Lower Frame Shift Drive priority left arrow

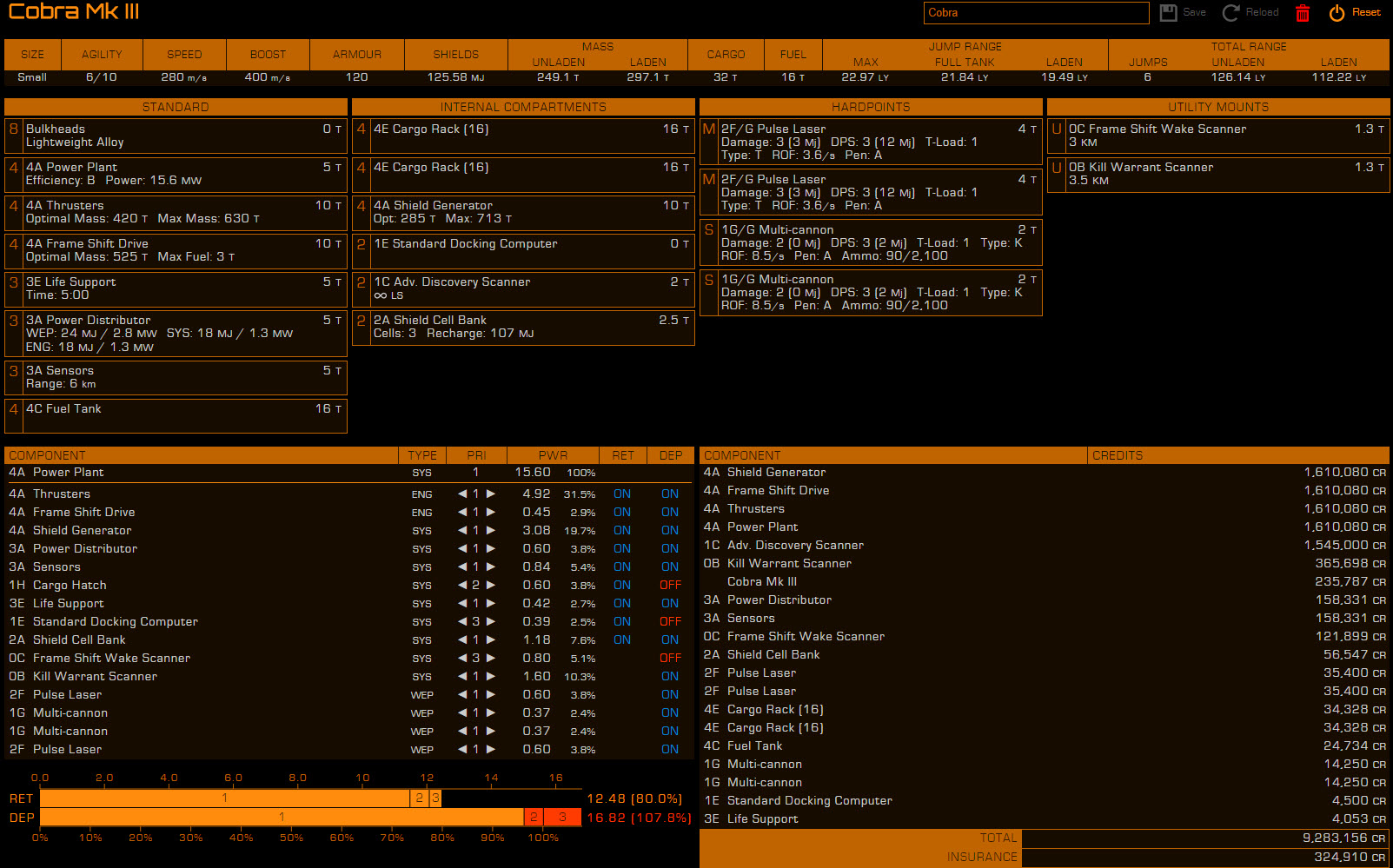pos(462,512)
